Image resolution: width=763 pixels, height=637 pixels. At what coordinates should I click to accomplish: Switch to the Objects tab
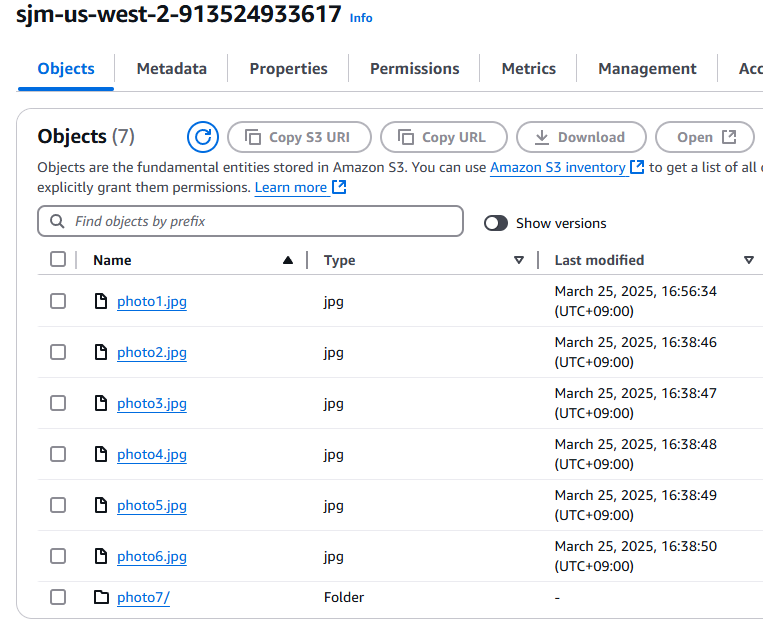pyautogui.click(x=66, y=69)
